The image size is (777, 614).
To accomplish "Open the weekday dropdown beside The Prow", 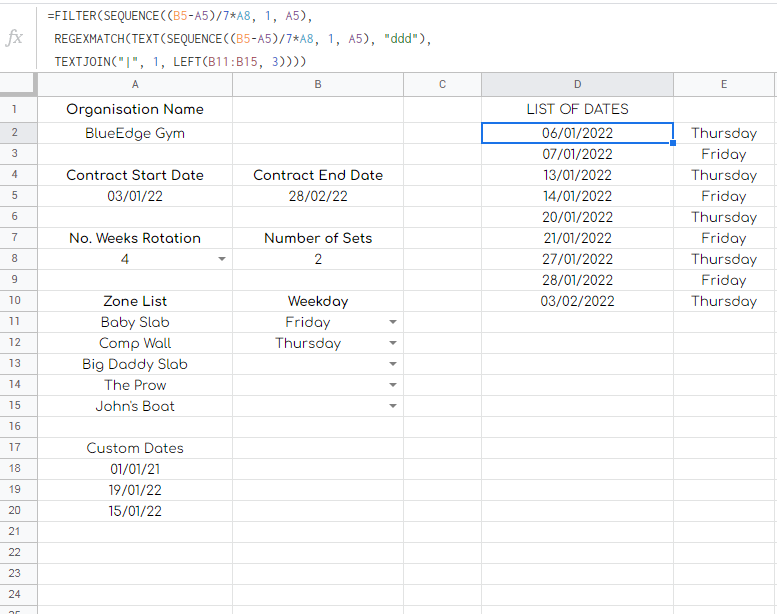I will click(393, 385).
